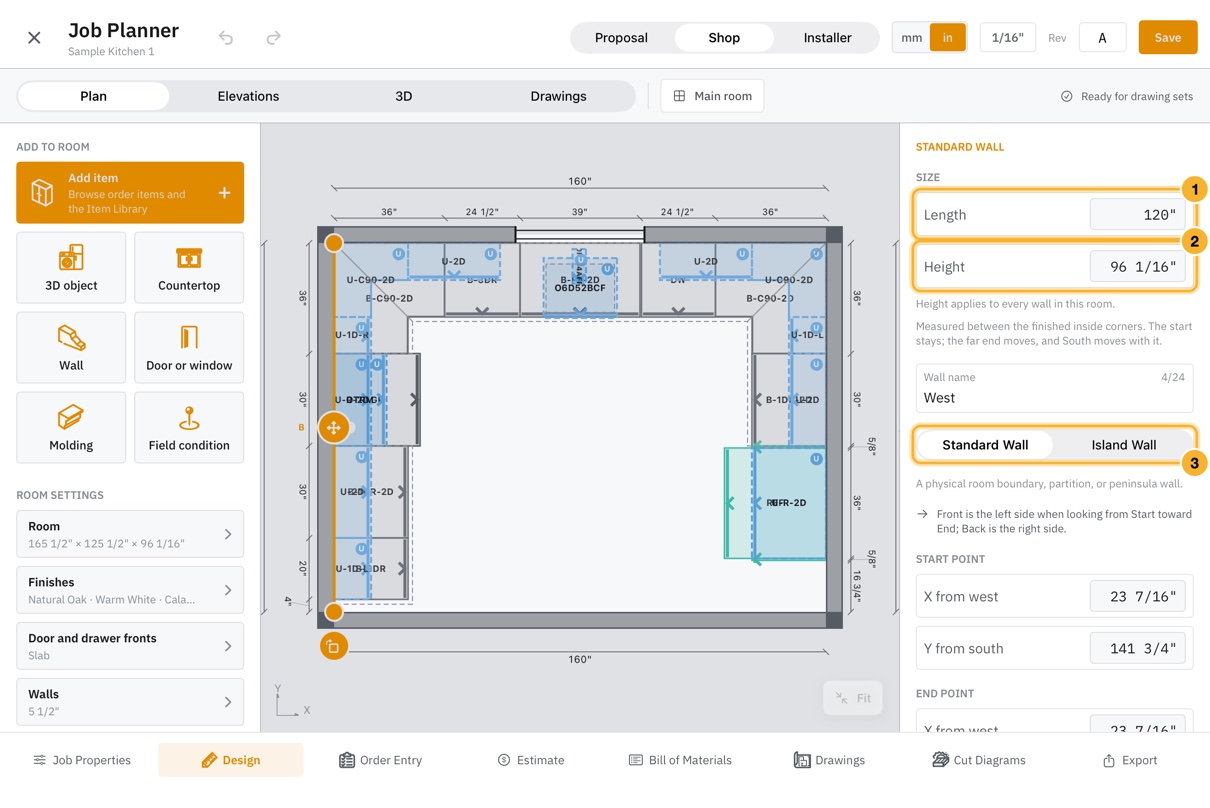The height and width of the screenshot is (808, 1210).
Task: Click the Add item button
Action: 130,193
